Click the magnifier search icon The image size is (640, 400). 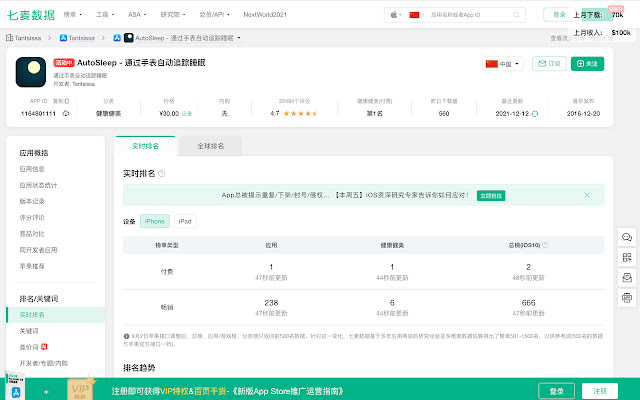516,15
